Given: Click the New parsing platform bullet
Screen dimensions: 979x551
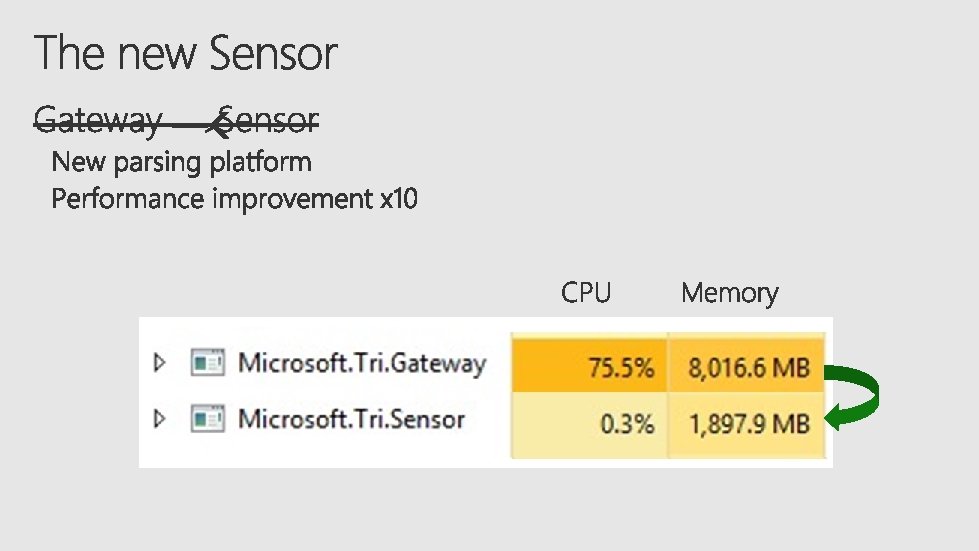Looking at the screenshot, I should tap(181, 161).
